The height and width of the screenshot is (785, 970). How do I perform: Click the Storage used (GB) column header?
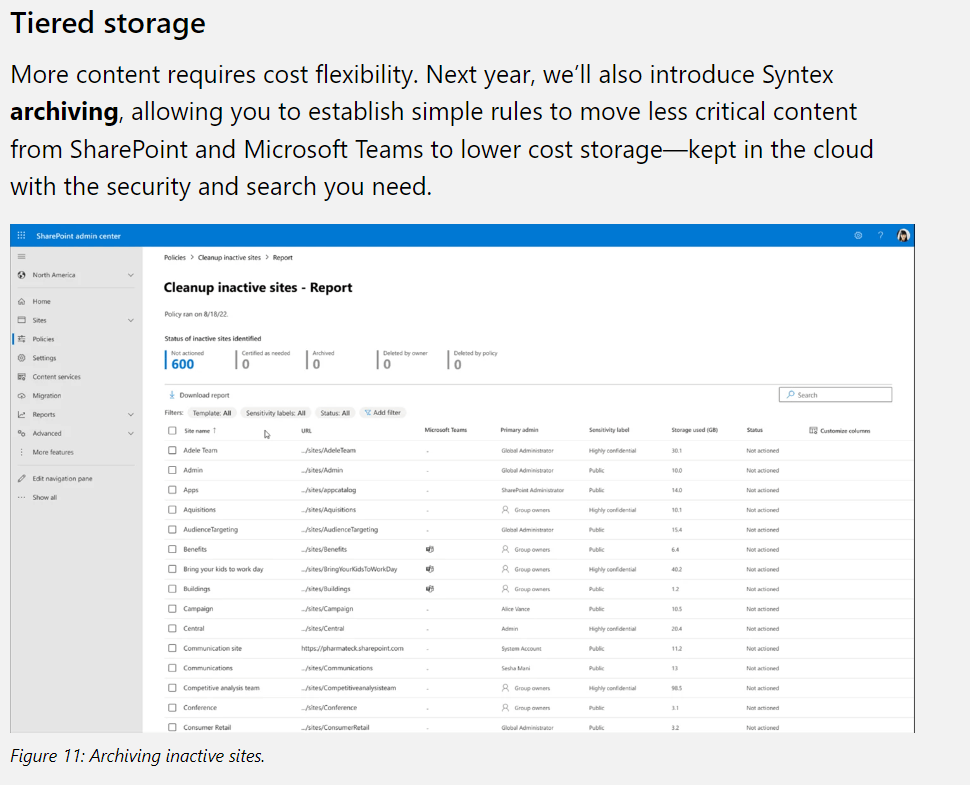point(694,430)
